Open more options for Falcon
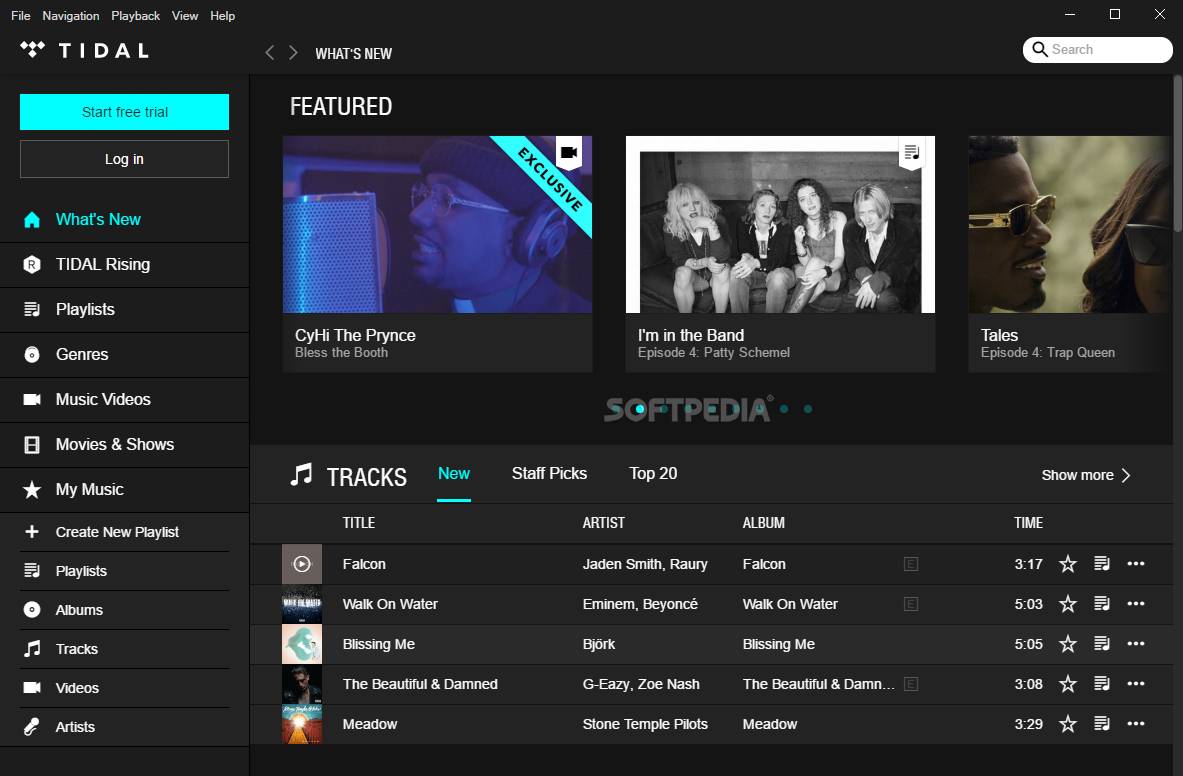This screenshot has height=776, width=1183. 1135,563
